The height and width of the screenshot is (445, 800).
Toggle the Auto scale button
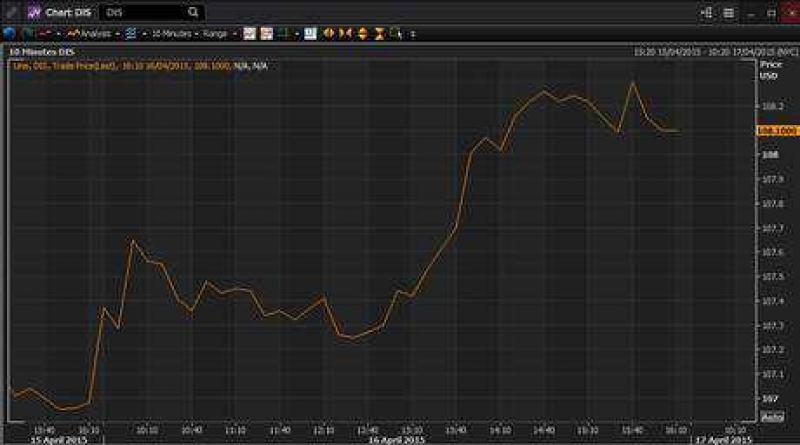772,416
